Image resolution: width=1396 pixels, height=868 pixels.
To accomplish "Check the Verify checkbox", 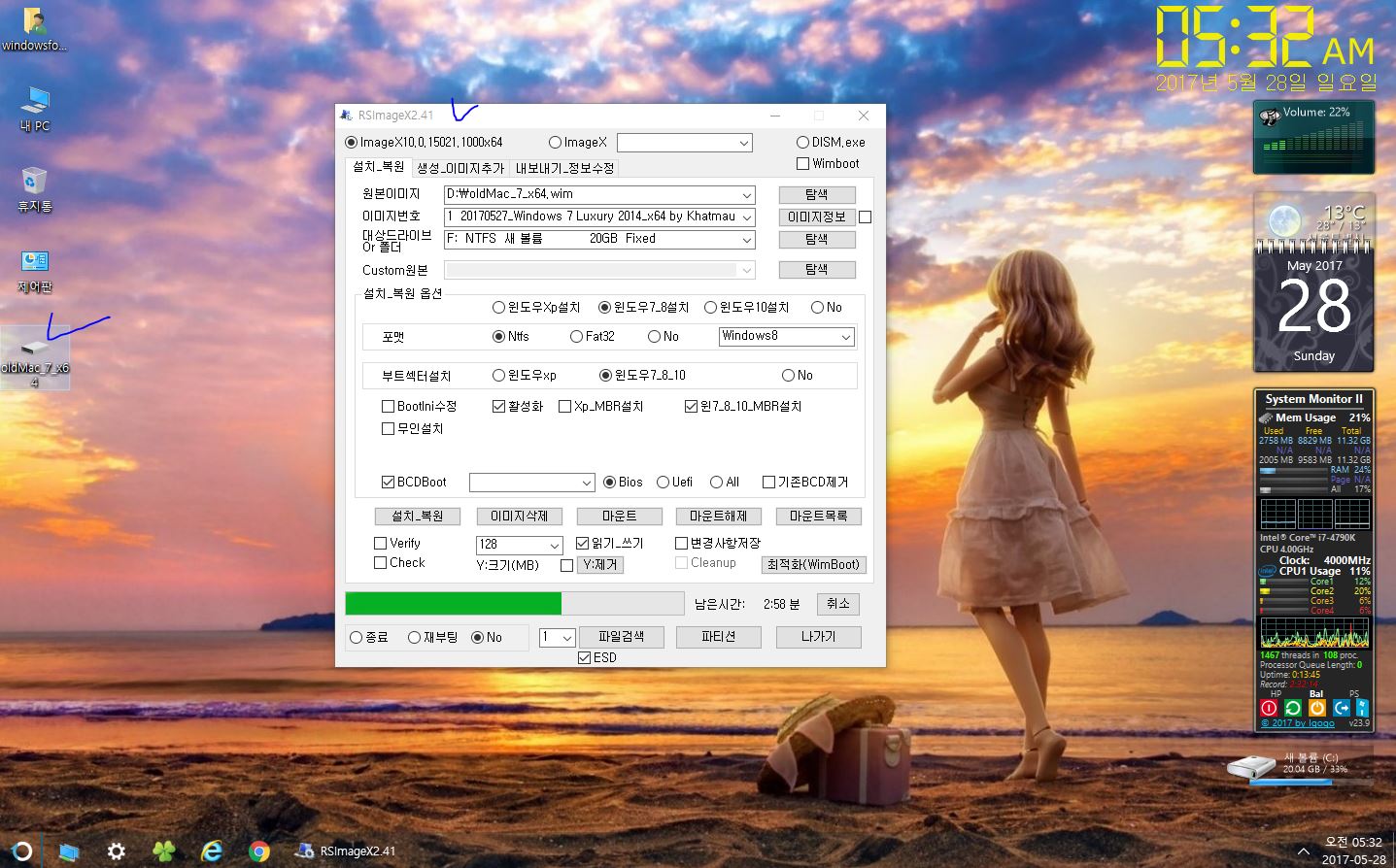I will coord(381,543).
